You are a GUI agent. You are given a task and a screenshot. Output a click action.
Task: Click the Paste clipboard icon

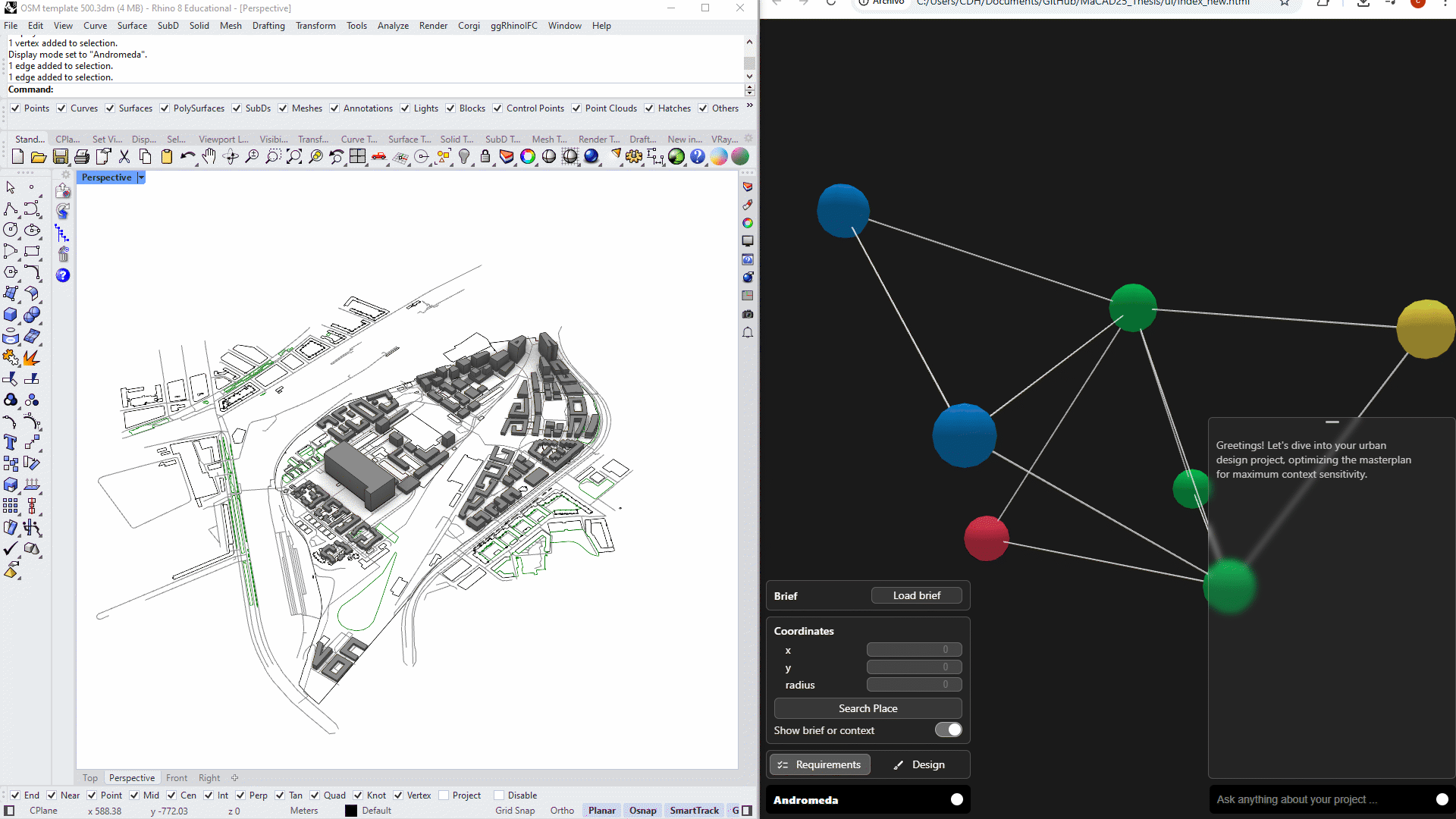pyautogui.click(x=167, y=157)
